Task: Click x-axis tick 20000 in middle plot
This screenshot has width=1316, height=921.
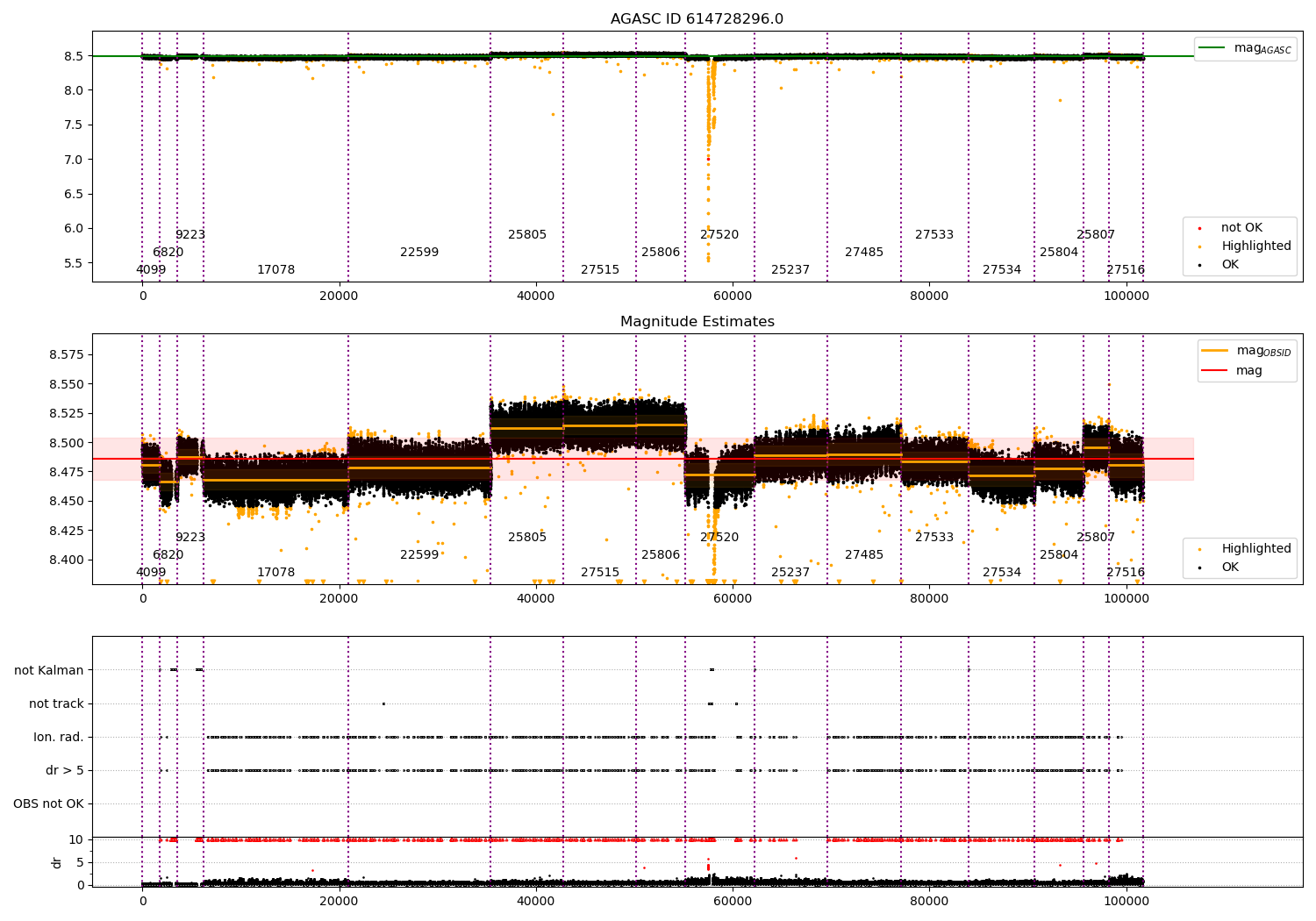Action: [340, 598]
